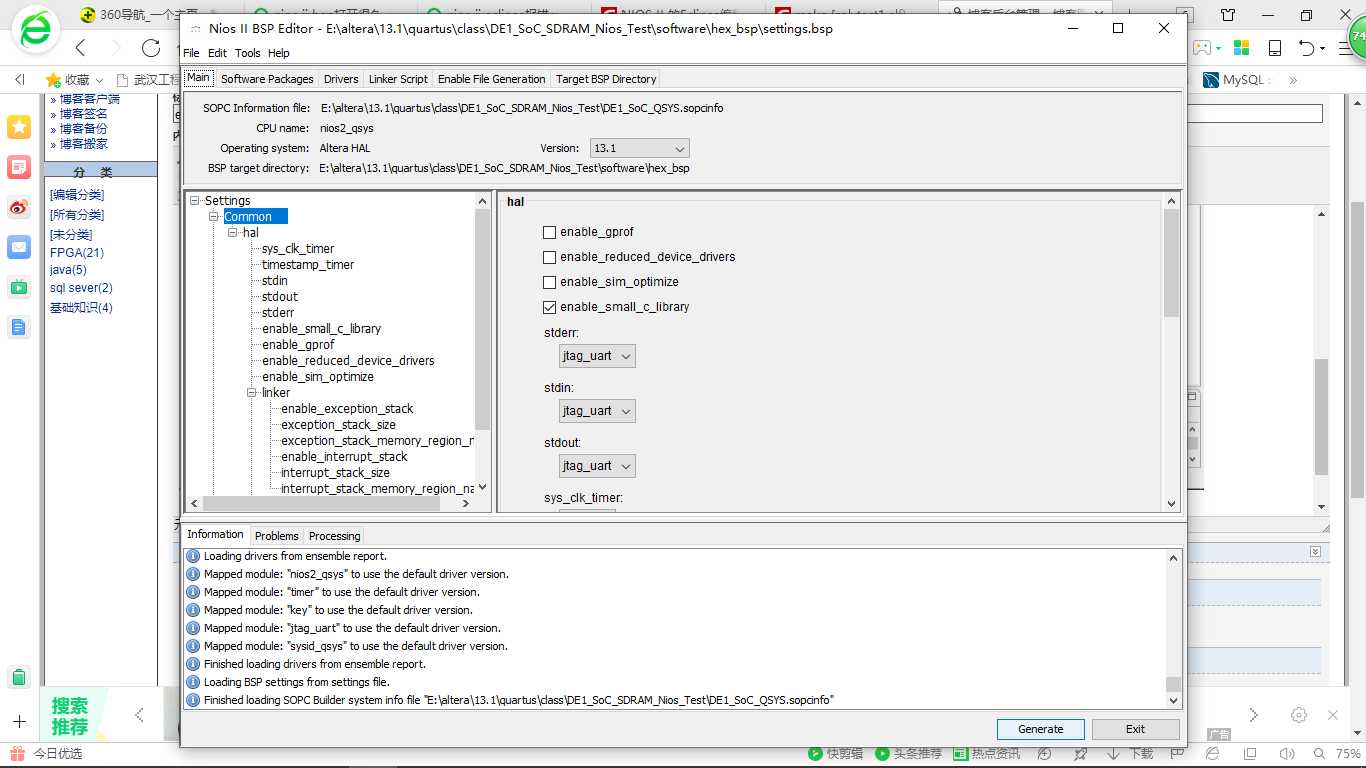
Task: Reload the browser page
Action: [x=151, y=48]
